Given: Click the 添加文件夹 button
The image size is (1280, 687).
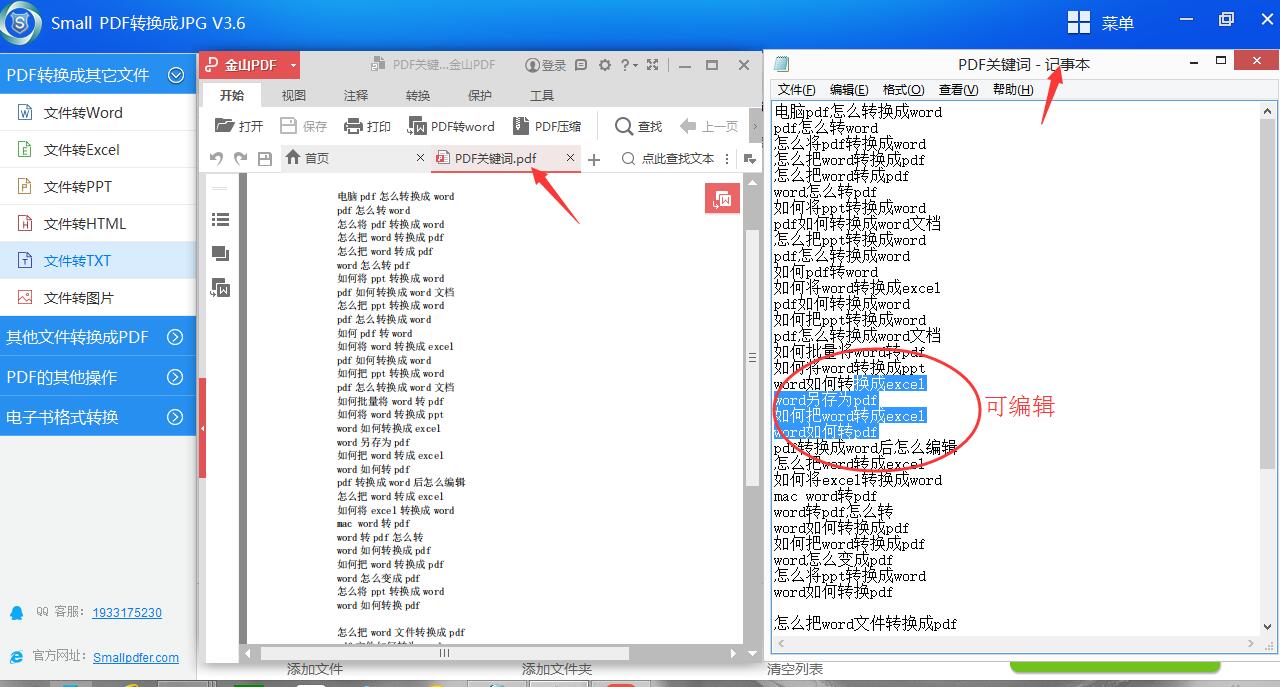Looking at the screenshot, I should (x=557, y=669).
